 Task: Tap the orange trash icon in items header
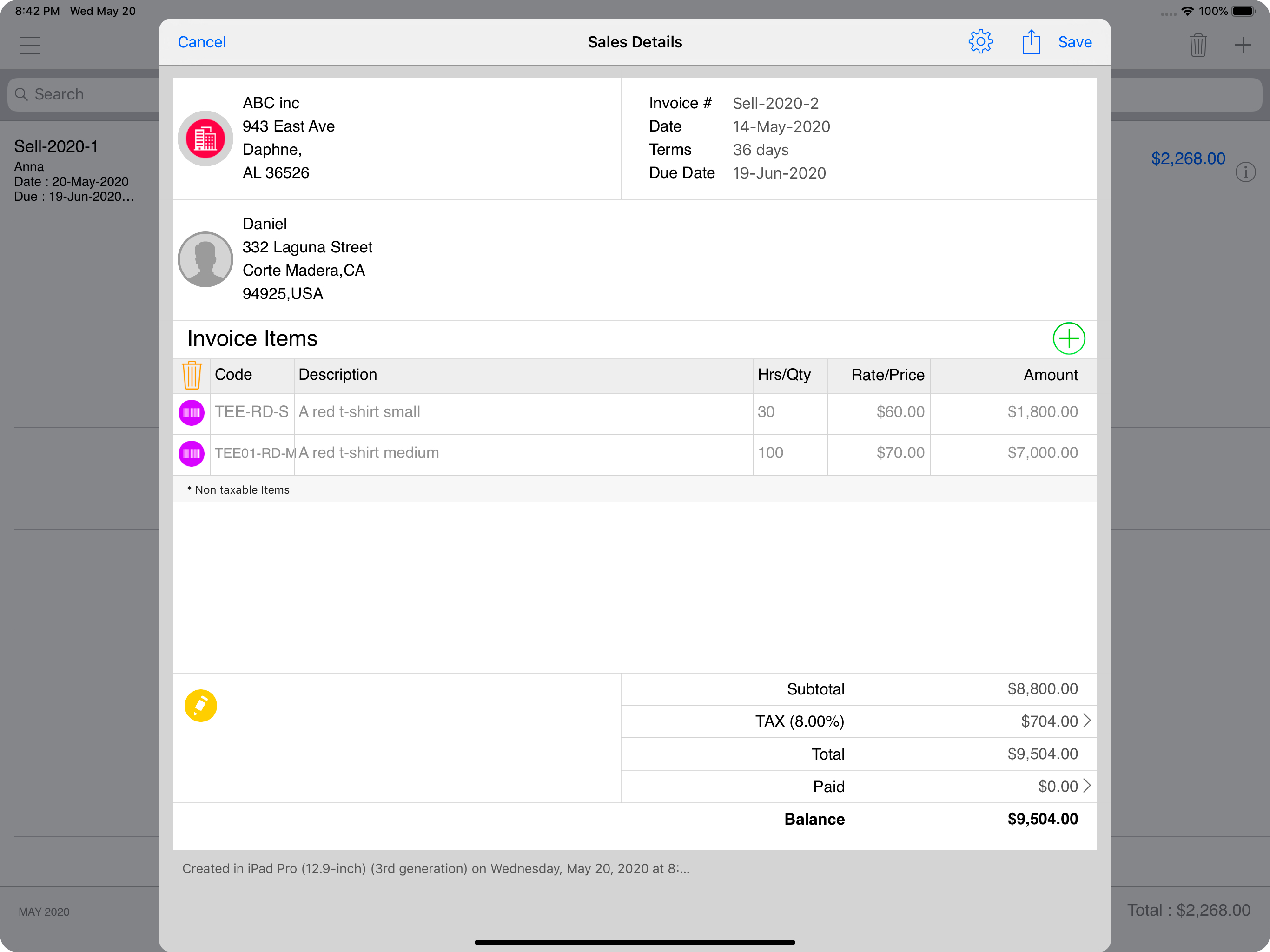pos(191,375)
